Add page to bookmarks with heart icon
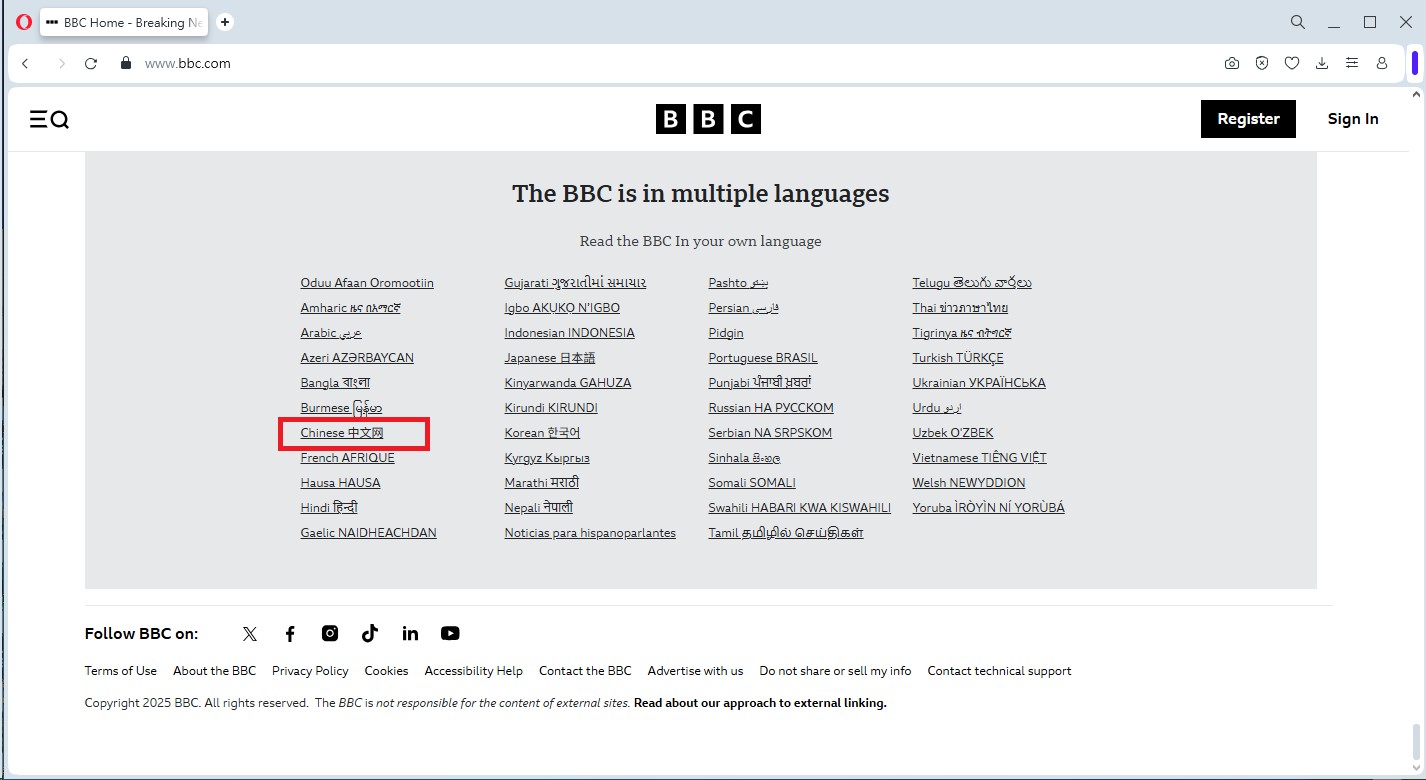This screenshot has width=1426, height=780. pyautogui.click(x=1292, y=63)
